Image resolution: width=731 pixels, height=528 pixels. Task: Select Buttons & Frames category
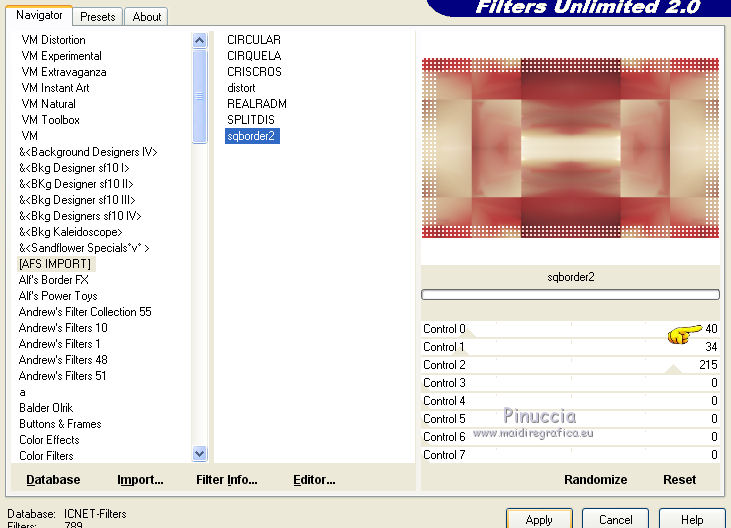(x=60, y=424)
